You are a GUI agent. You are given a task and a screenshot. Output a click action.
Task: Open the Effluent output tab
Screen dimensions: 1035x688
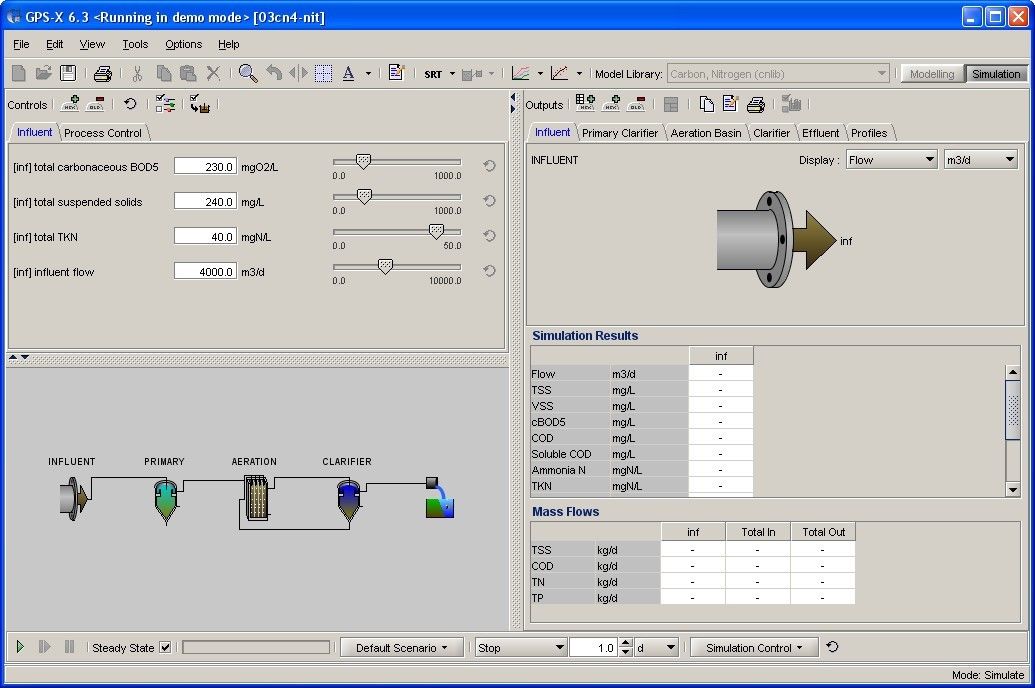click(x=820, y=133)
